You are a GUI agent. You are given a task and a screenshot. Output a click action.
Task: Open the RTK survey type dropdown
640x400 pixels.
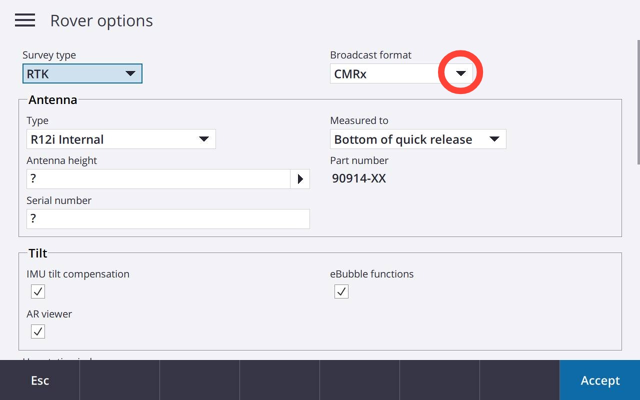point(82,73)
